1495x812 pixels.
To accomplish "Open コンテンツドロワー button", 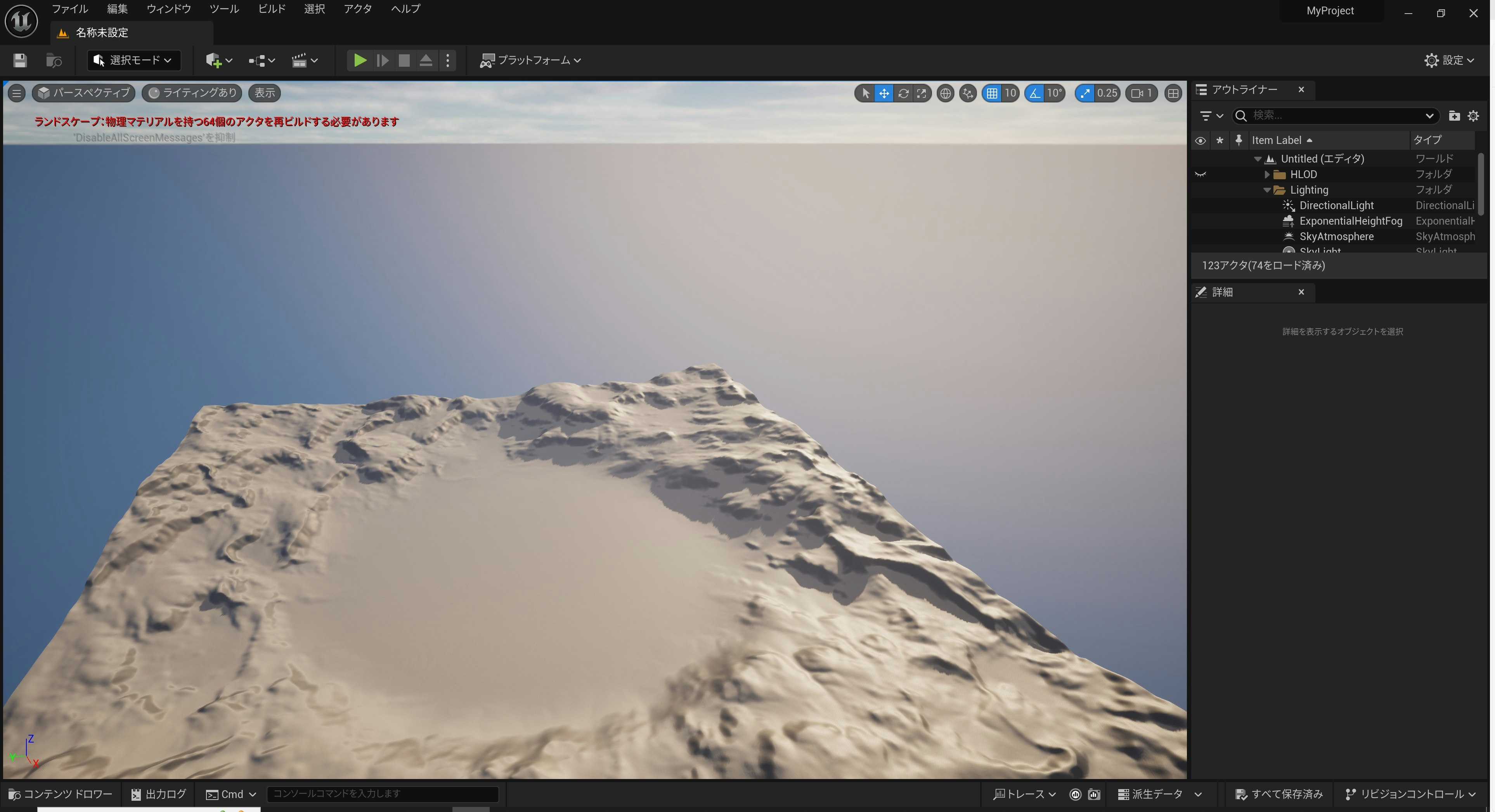I will click(61, 794).
